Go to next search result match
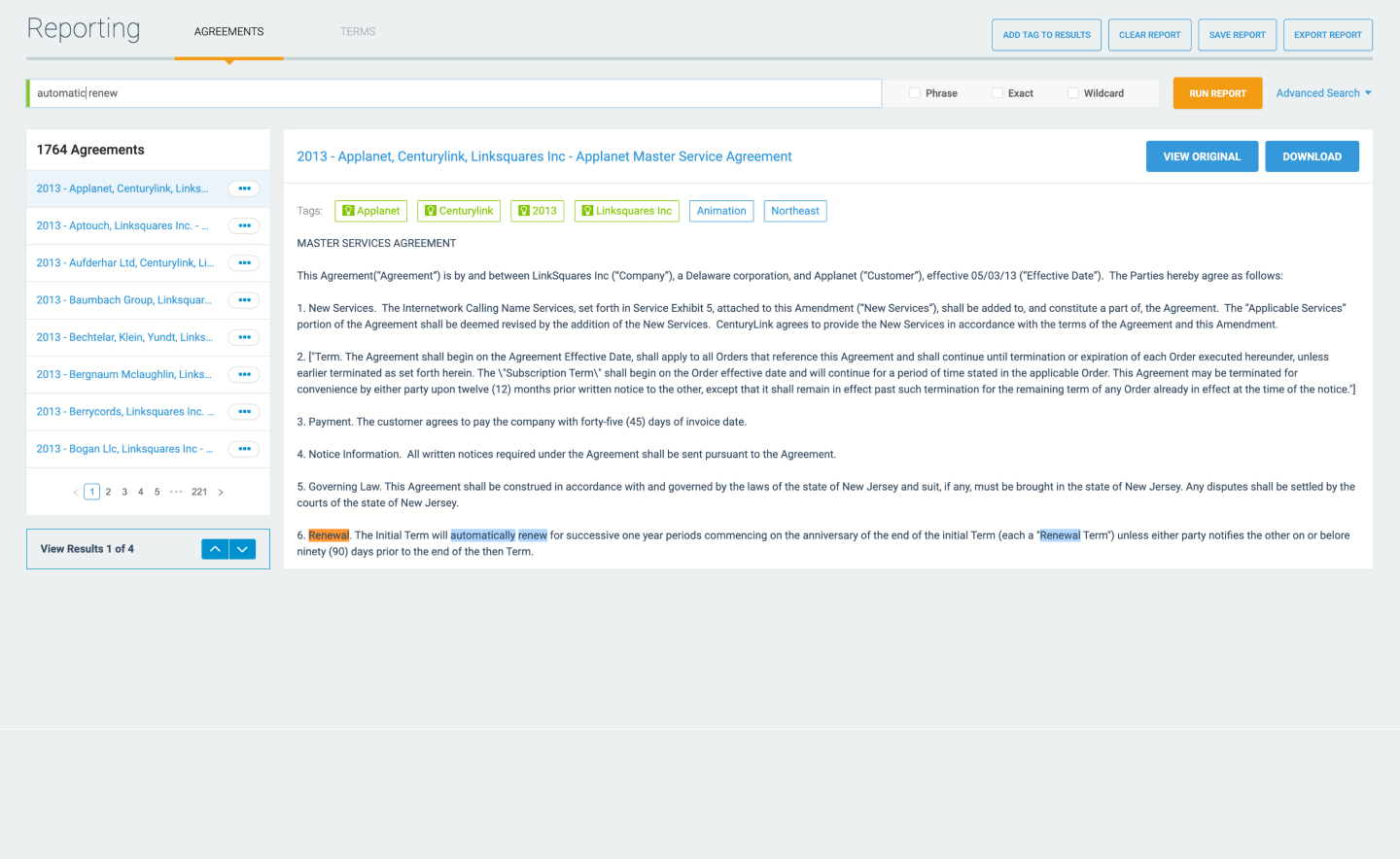This screenshot has width=1400, height=859. (x=242, y=549)
